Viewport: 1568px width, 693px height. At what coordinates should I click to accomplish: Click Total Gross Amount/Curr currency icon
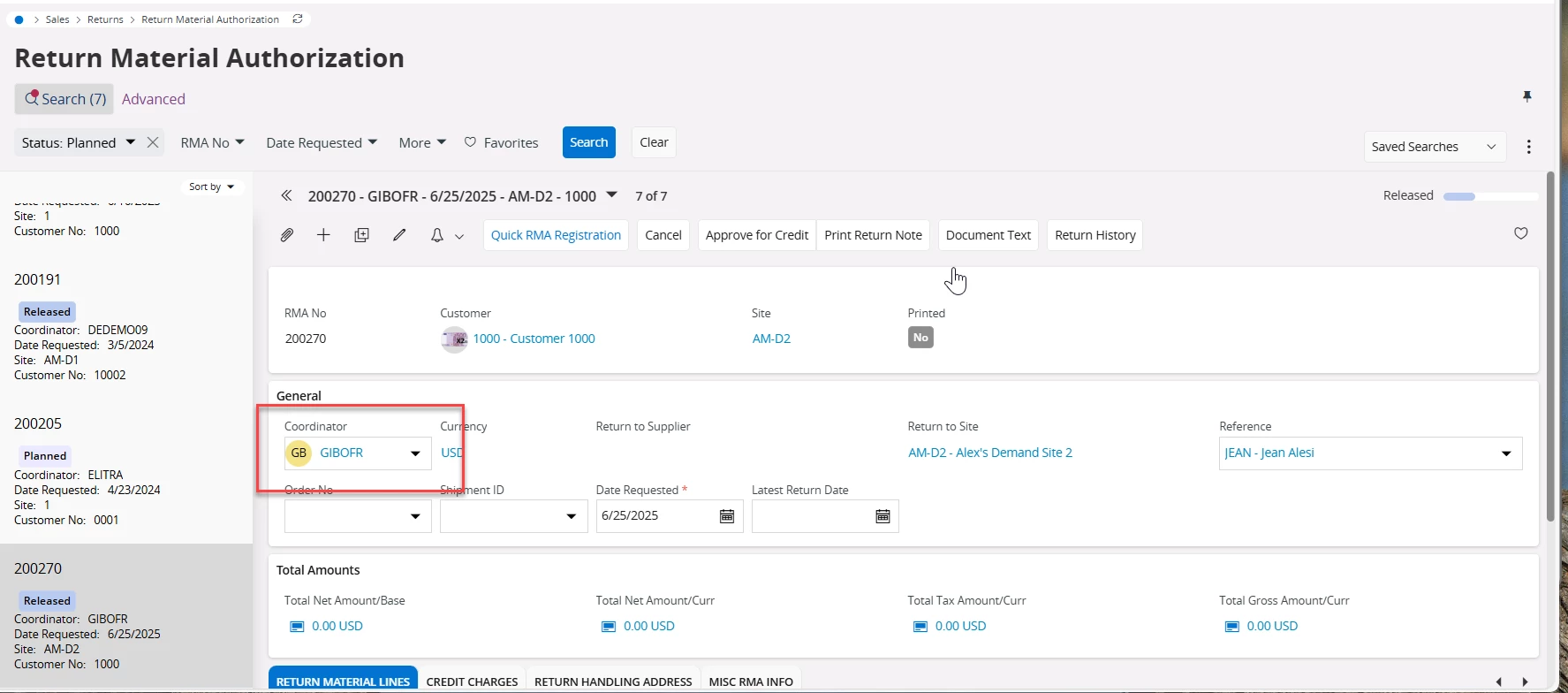(x=1232, y=626)
